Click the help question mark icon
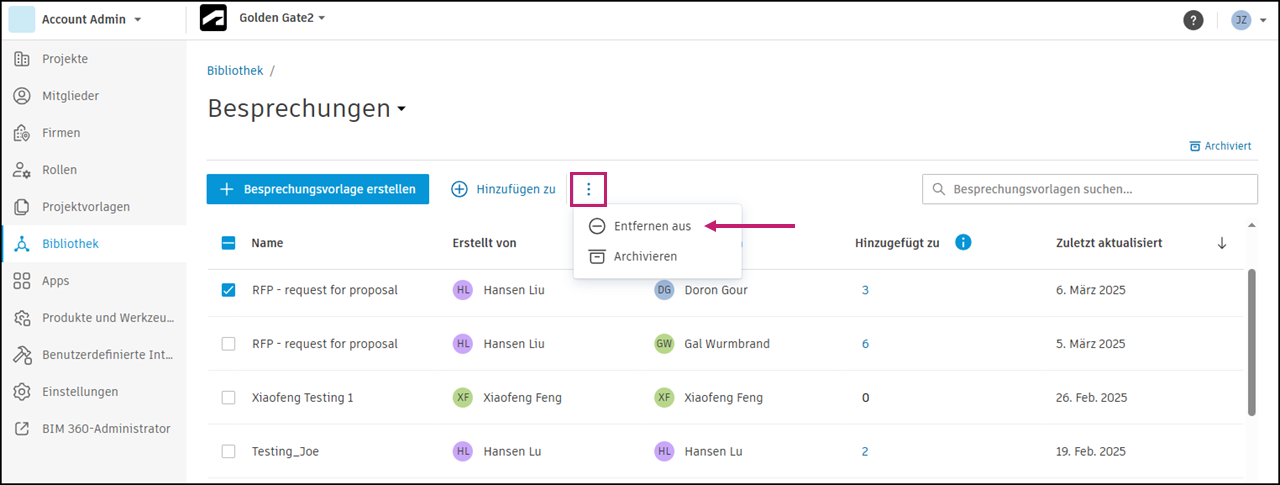This screenshot has width=1280, height=485. tap(1192, 20)
